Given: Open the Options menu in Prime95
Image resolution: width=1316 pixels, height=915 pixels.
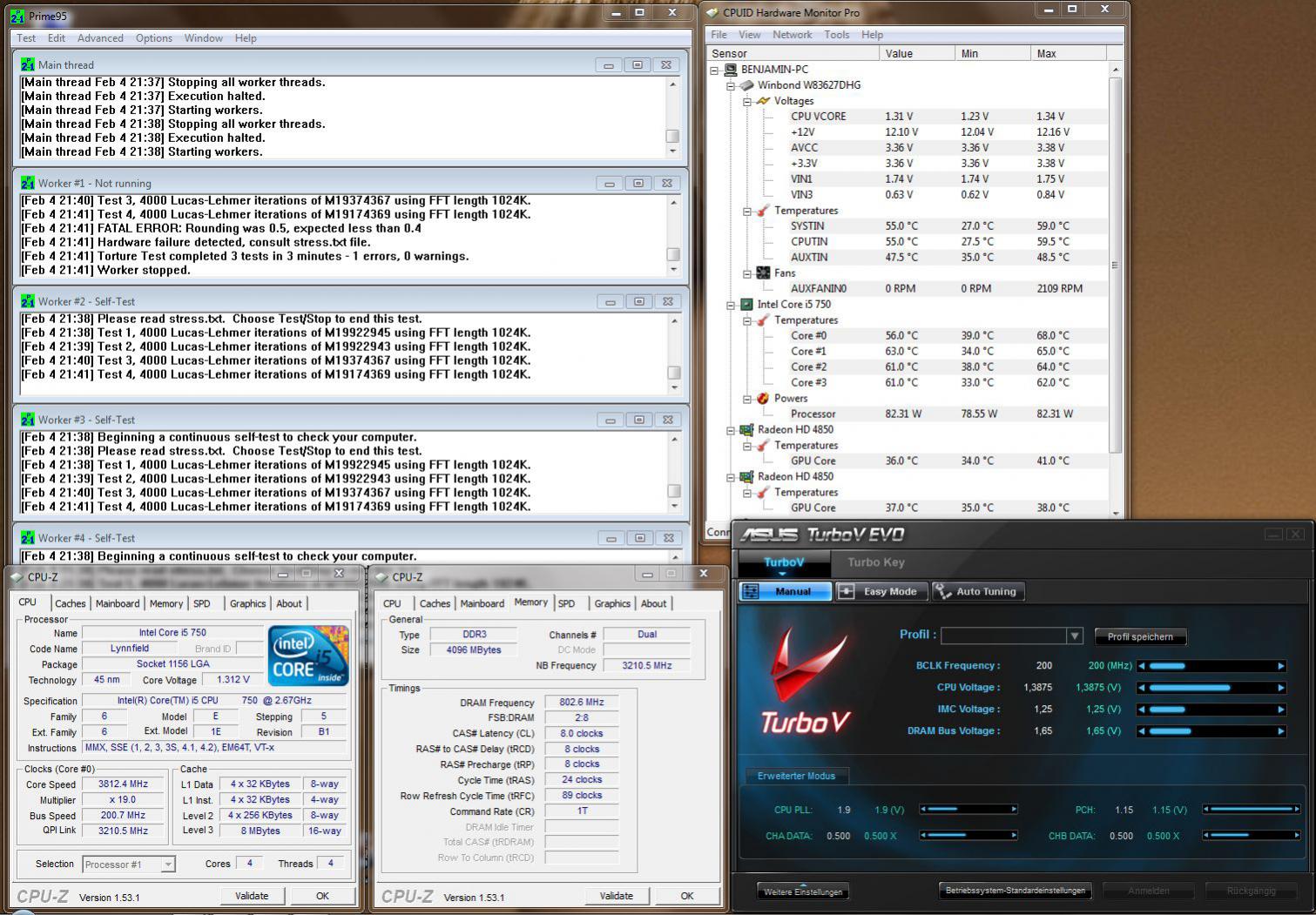Looking at the screenshot, I should 154,38.
